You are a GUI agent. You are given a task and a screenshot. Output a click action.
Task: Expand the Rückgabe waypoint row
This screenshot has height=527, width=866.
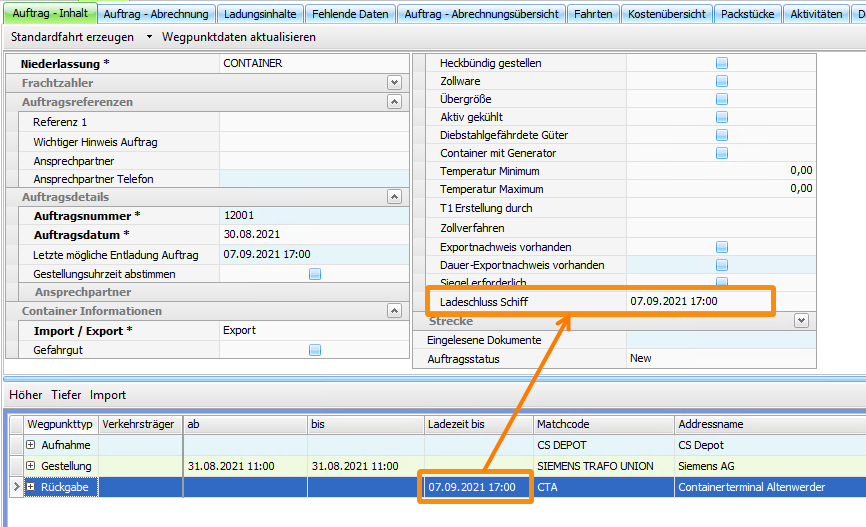pos(31,487)
